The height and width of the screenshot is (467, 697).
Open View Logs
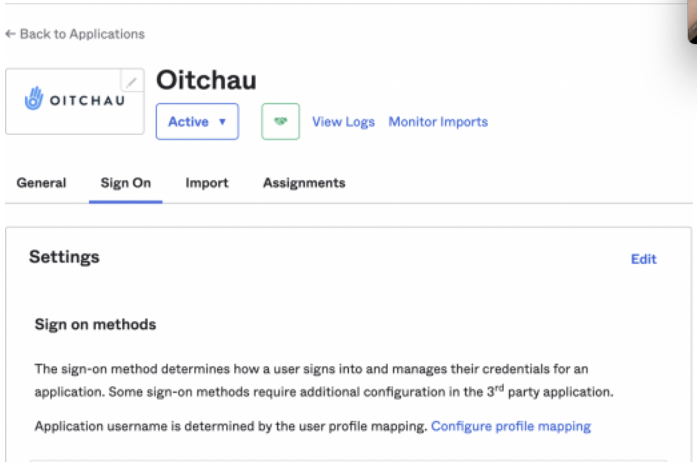[x=343, y=122]
